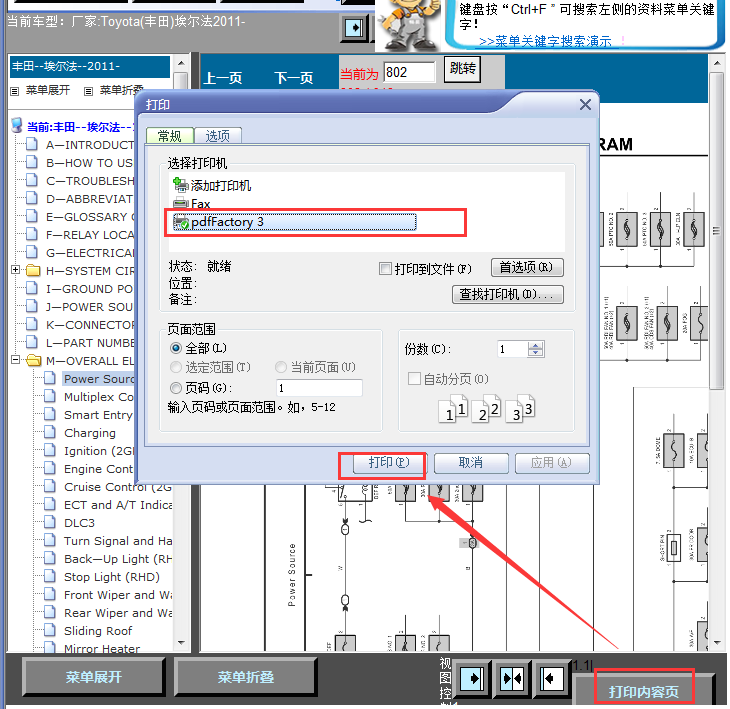The height and width of the screenshot is (709, 730).
Task: Collapse the M—OVERALL EL tree node
Action: [x=15, y=360]
